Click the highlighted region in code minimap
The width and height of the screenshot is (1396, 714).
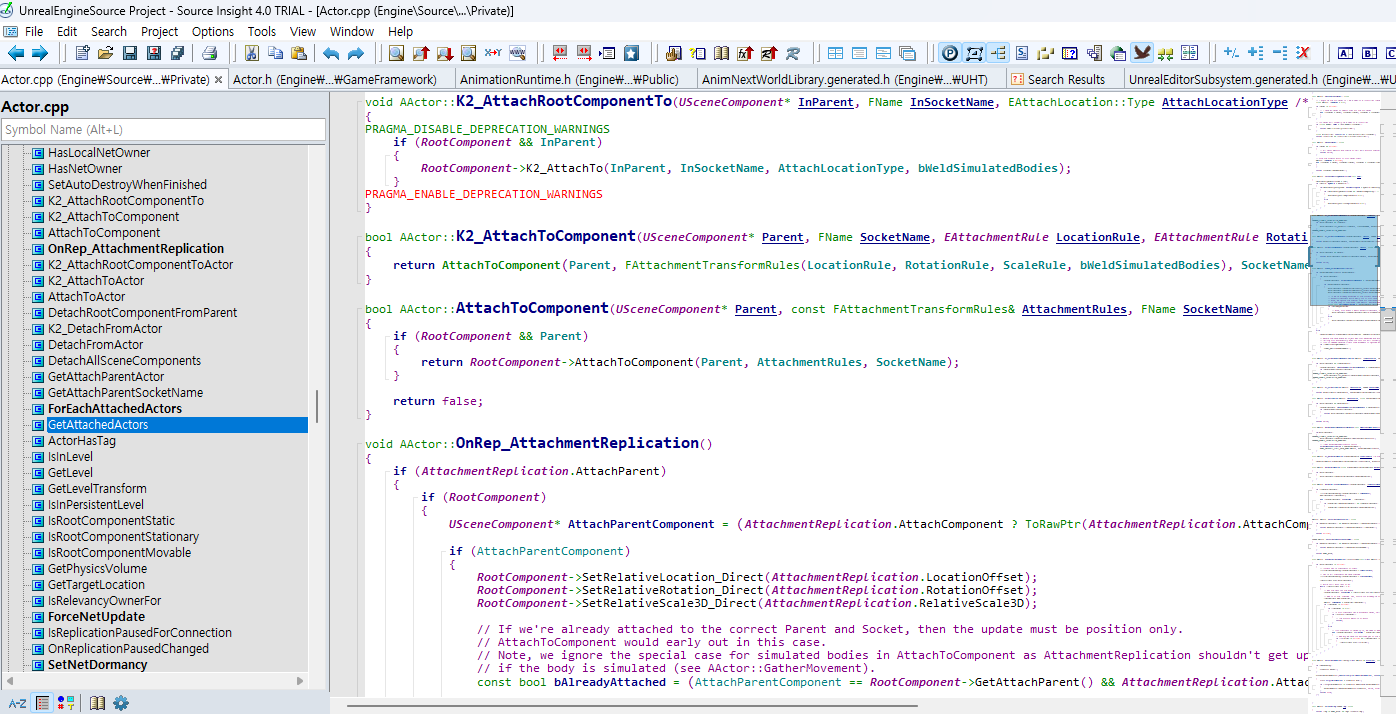point(1345,260)
